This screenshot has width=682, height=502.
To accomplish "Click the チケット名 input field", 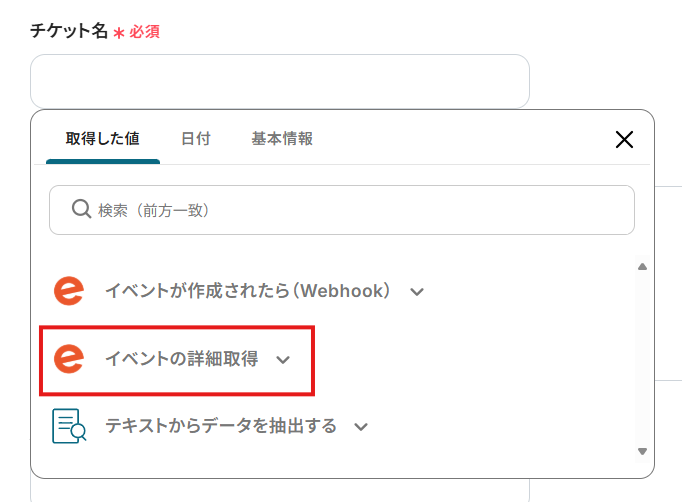I will (x=279, y=81).
